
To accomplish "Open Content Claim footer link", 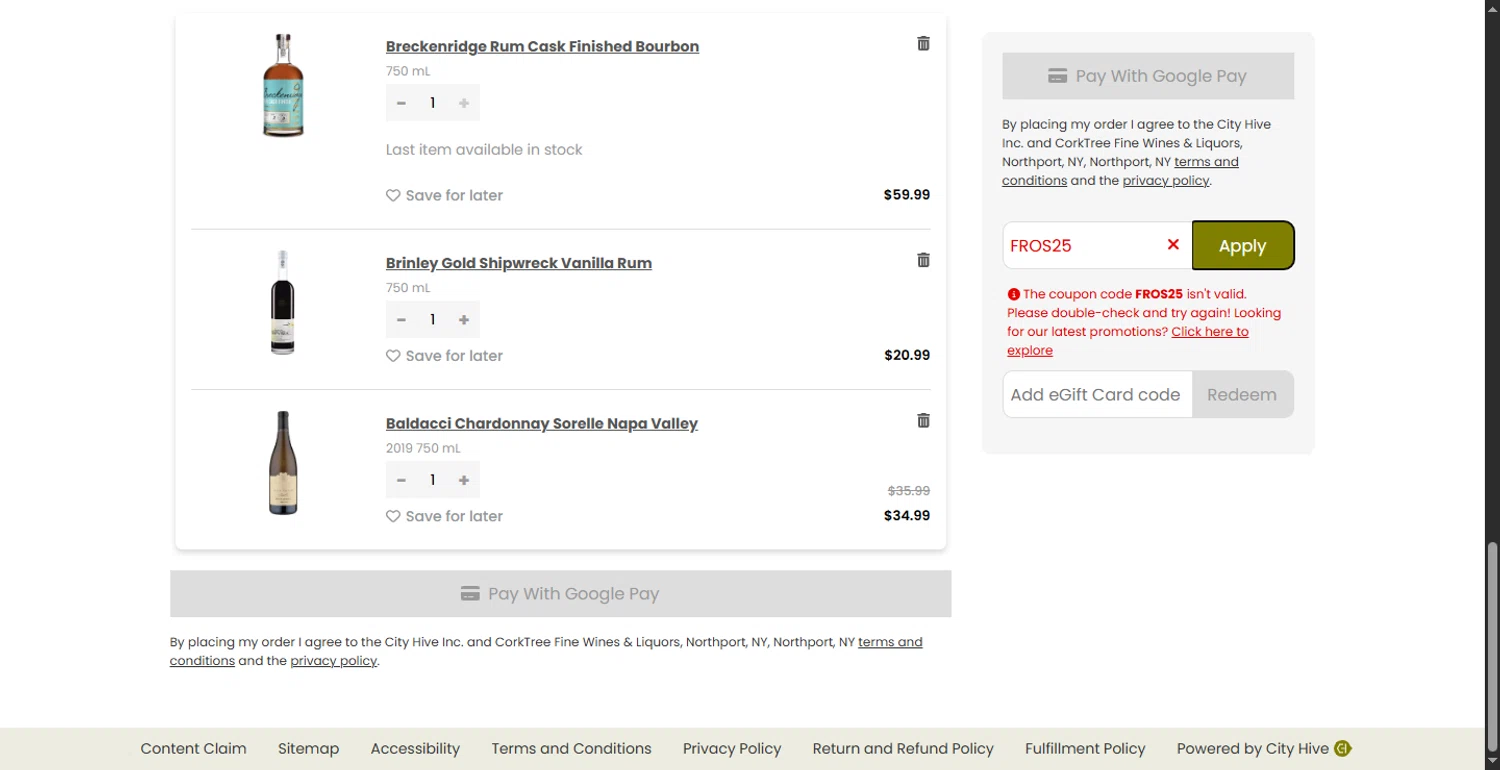I will [x=193, y=749].
